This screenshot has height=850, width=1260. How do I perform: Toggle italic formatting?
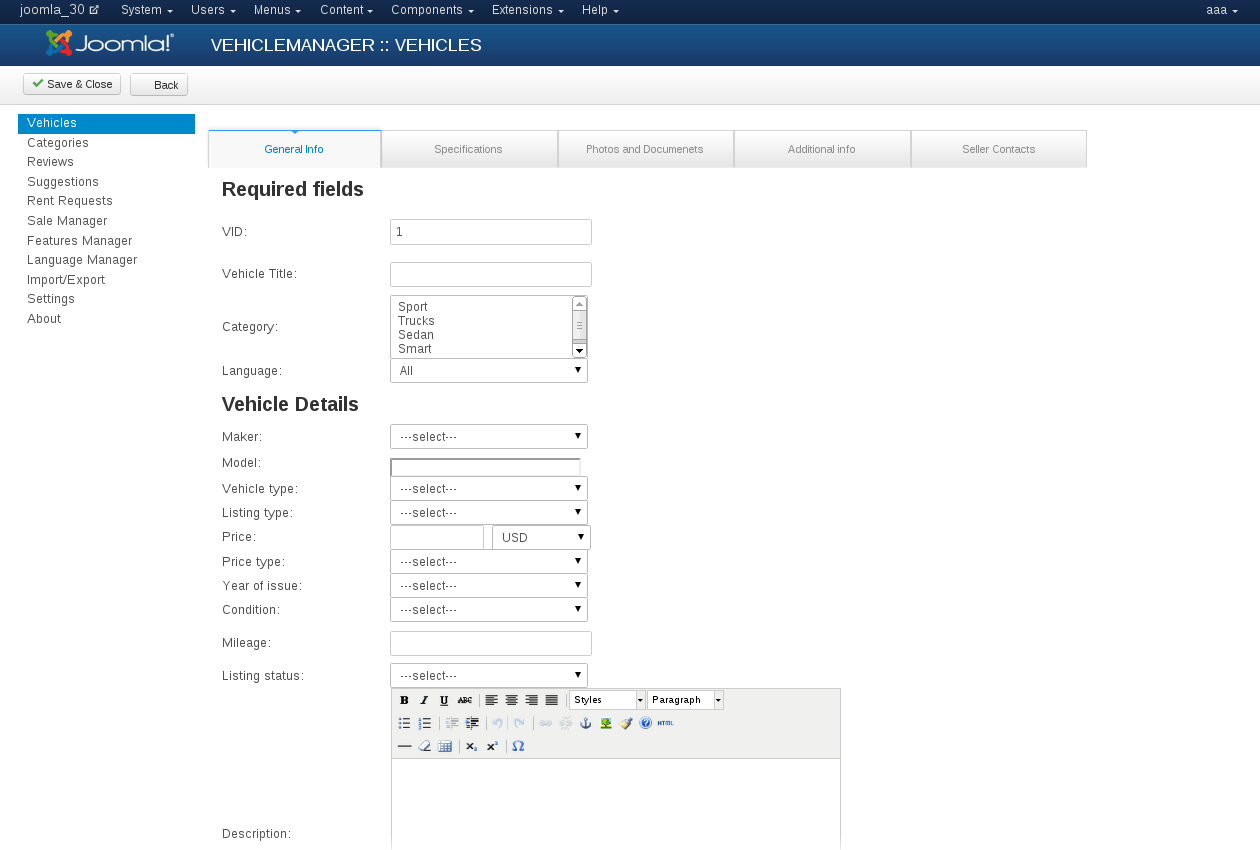click(x=424, y=700)
